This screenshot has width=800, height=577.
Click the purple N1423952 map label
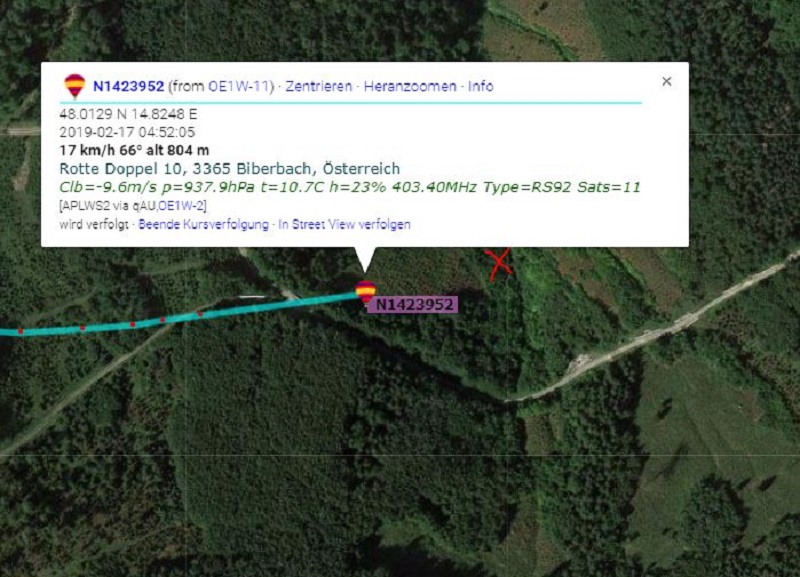point(414,305)
